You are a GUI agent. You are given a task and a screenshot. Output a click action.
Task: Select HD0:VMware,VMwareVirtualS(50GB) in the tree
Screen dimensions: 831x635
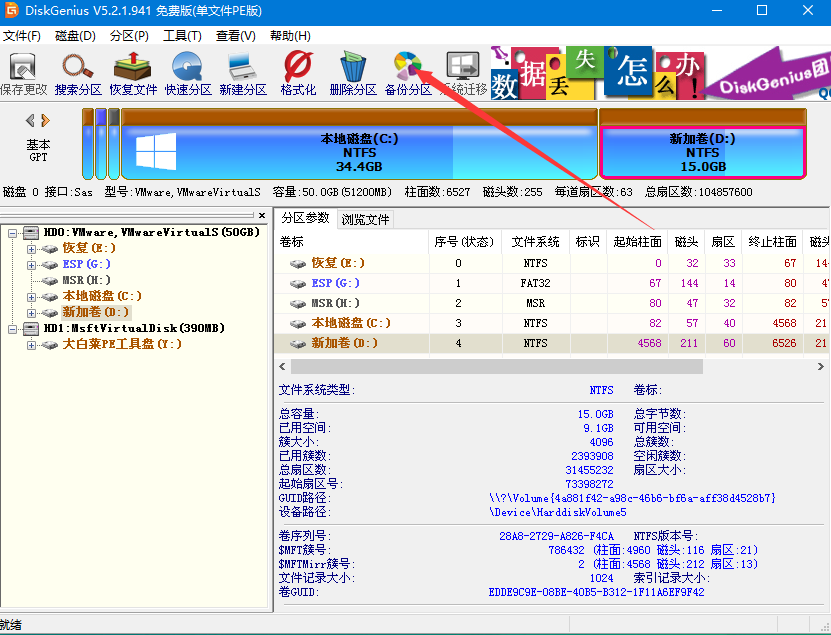click(152, 232)
